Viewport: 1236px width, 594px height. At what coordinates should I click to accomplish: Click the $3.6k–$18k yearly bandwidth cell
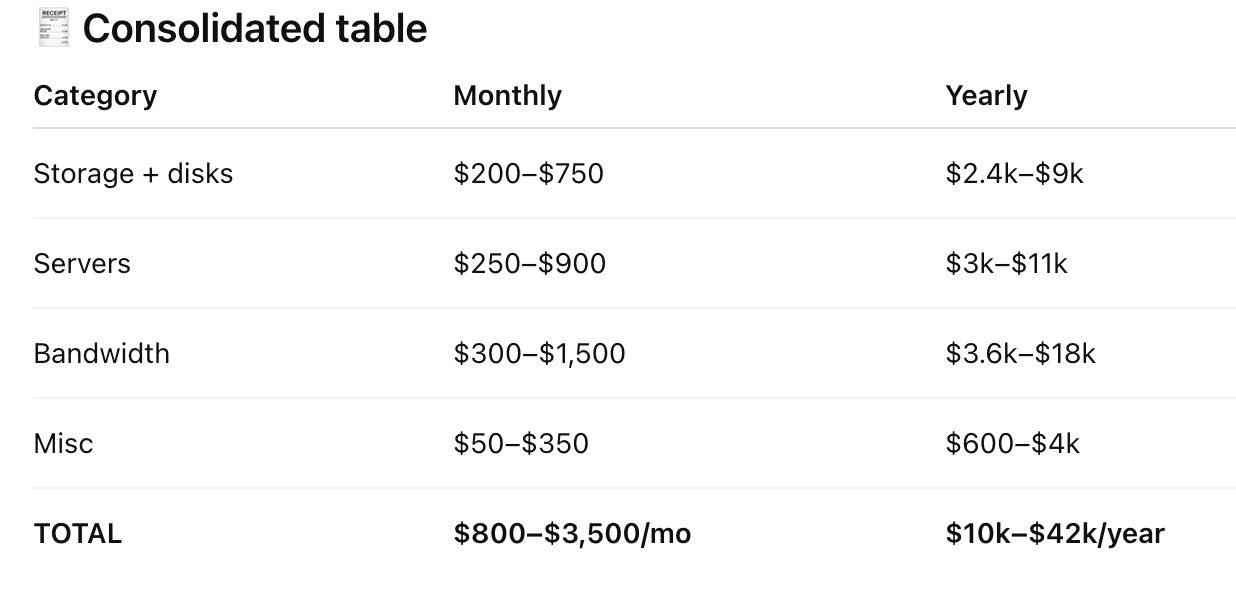click(x=1020, y=354)
